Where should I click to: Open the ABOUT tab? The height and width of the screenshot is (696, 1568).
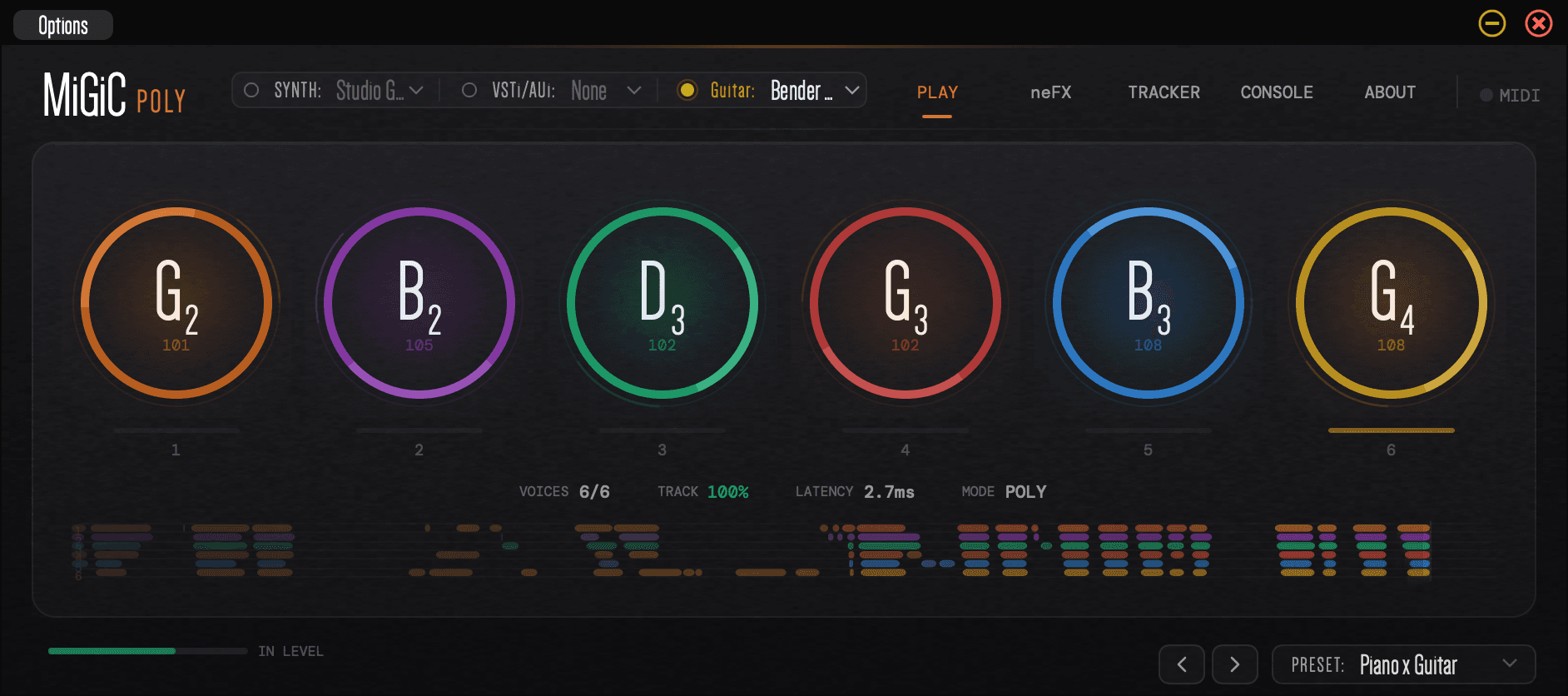tap(1390, 92)
